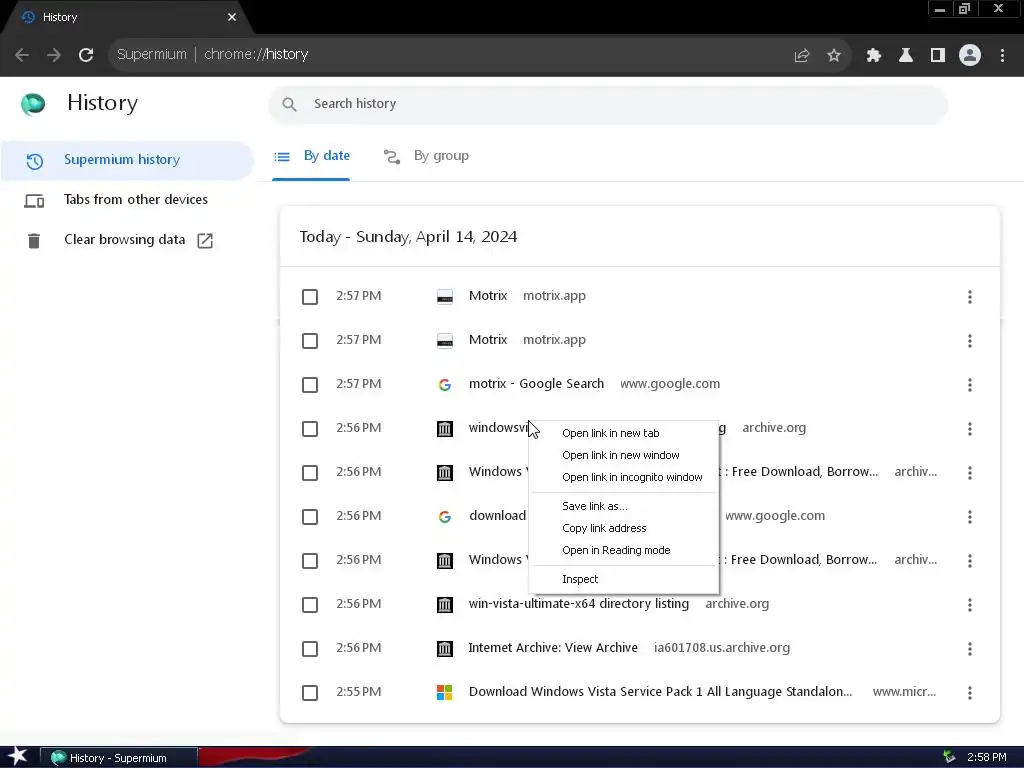Reload the history page

coord(86,55)
